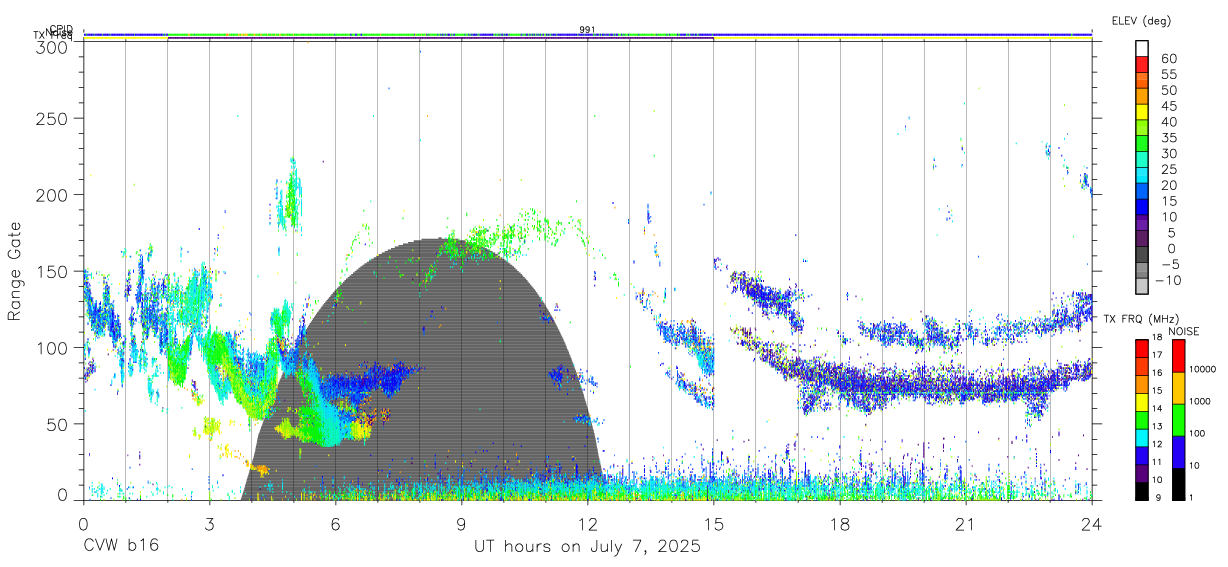Click the "991" CPID value at top
1228x567 pixels.
click(x=587, y=29)
